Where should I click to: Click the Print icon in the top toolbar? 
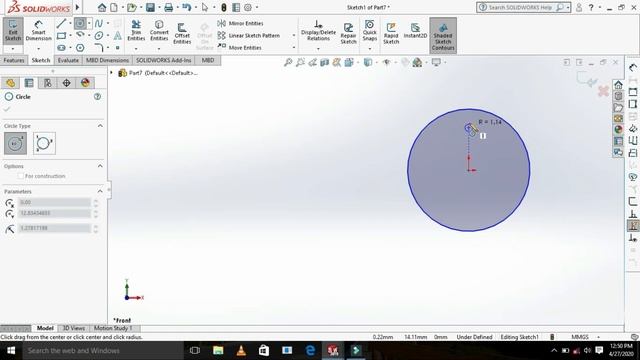coord(169,7)
